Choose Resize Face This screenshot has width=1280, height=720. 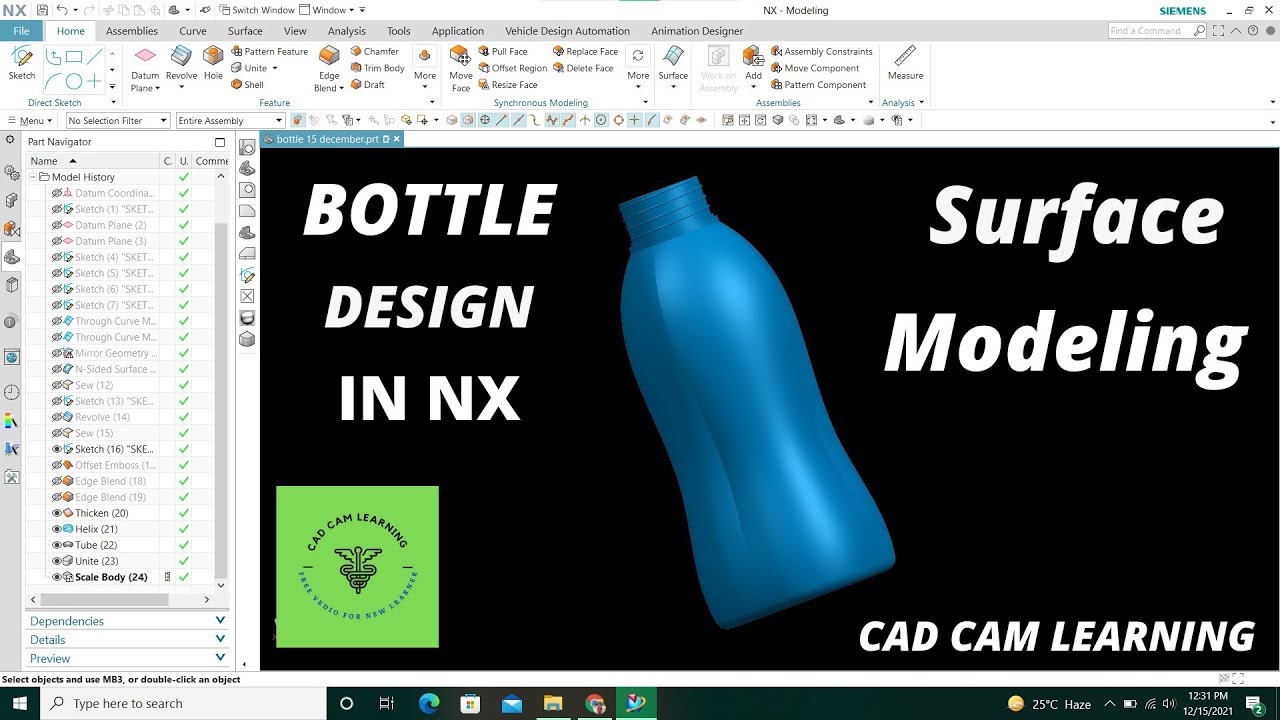click(507, 85)
